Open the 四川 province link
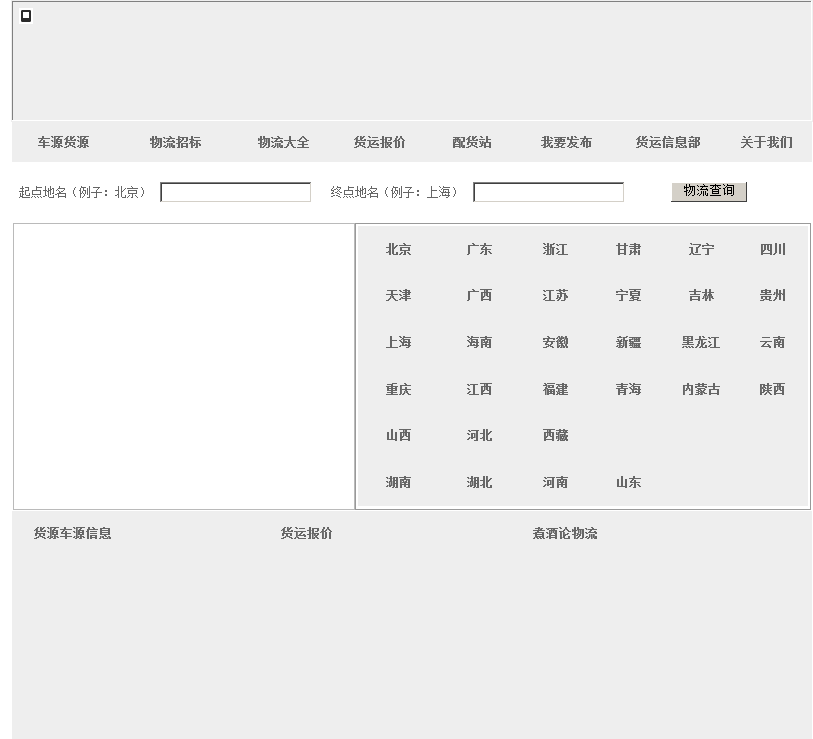 pos(773,249)
